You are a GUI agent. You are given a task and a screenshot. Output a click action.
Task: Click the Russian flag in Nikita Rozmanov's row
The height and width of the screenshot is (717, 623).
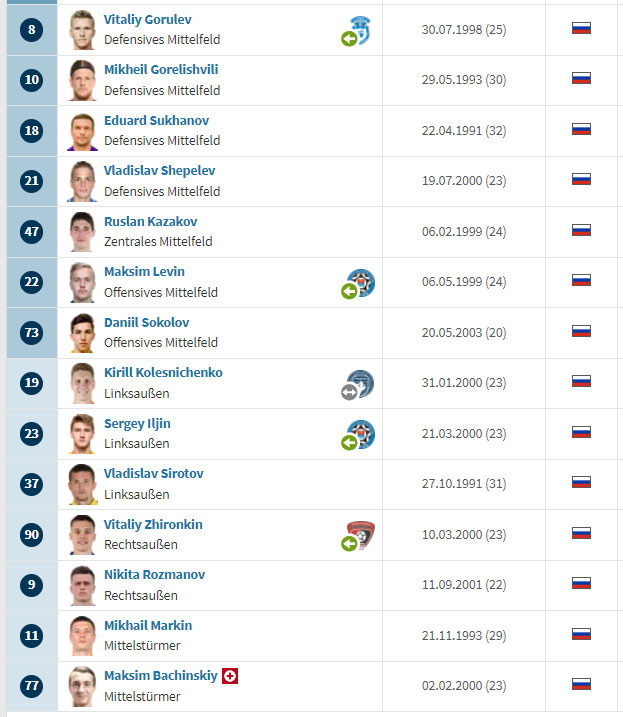tap(581, 585)
